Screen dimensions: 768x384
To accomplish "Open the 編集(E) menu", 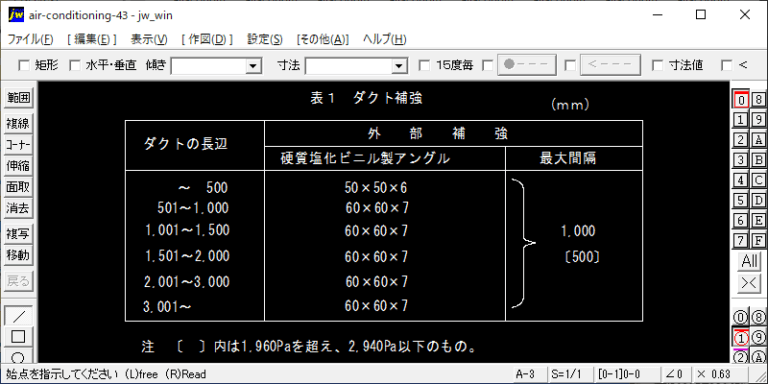I will (92, 40).
